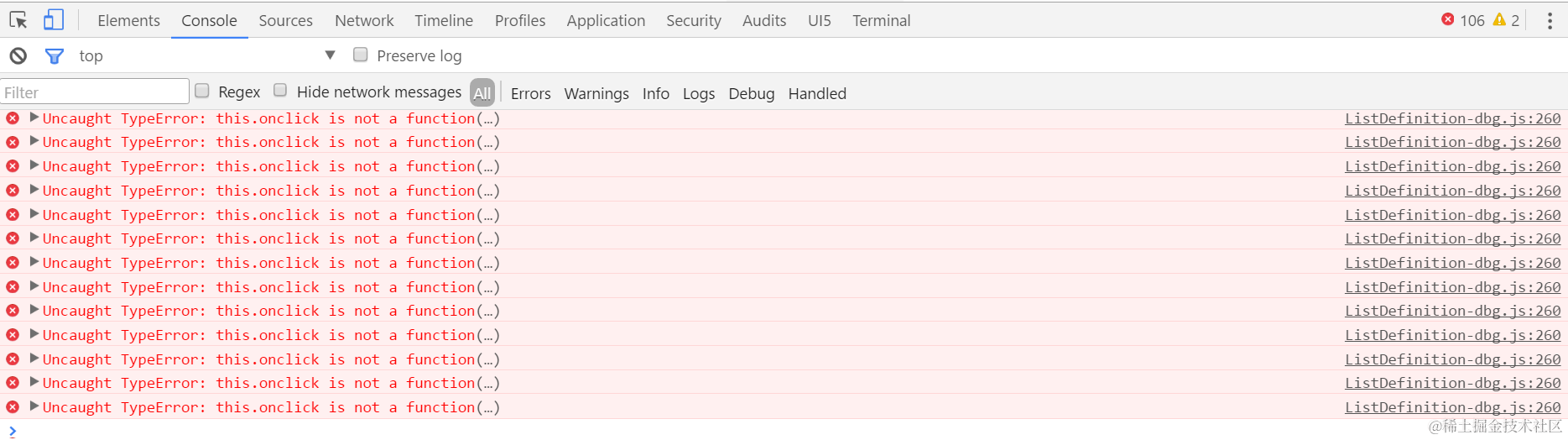The width and height of the screenshot is (1568, 440).
Task: Open first ListDefinition-dbg.js:260 source link
Action: pos(1453,118)
